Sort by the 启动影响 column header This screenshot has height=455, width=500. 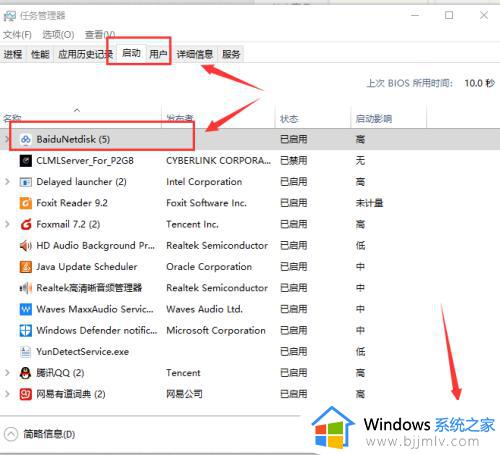(x=389, y=116)
